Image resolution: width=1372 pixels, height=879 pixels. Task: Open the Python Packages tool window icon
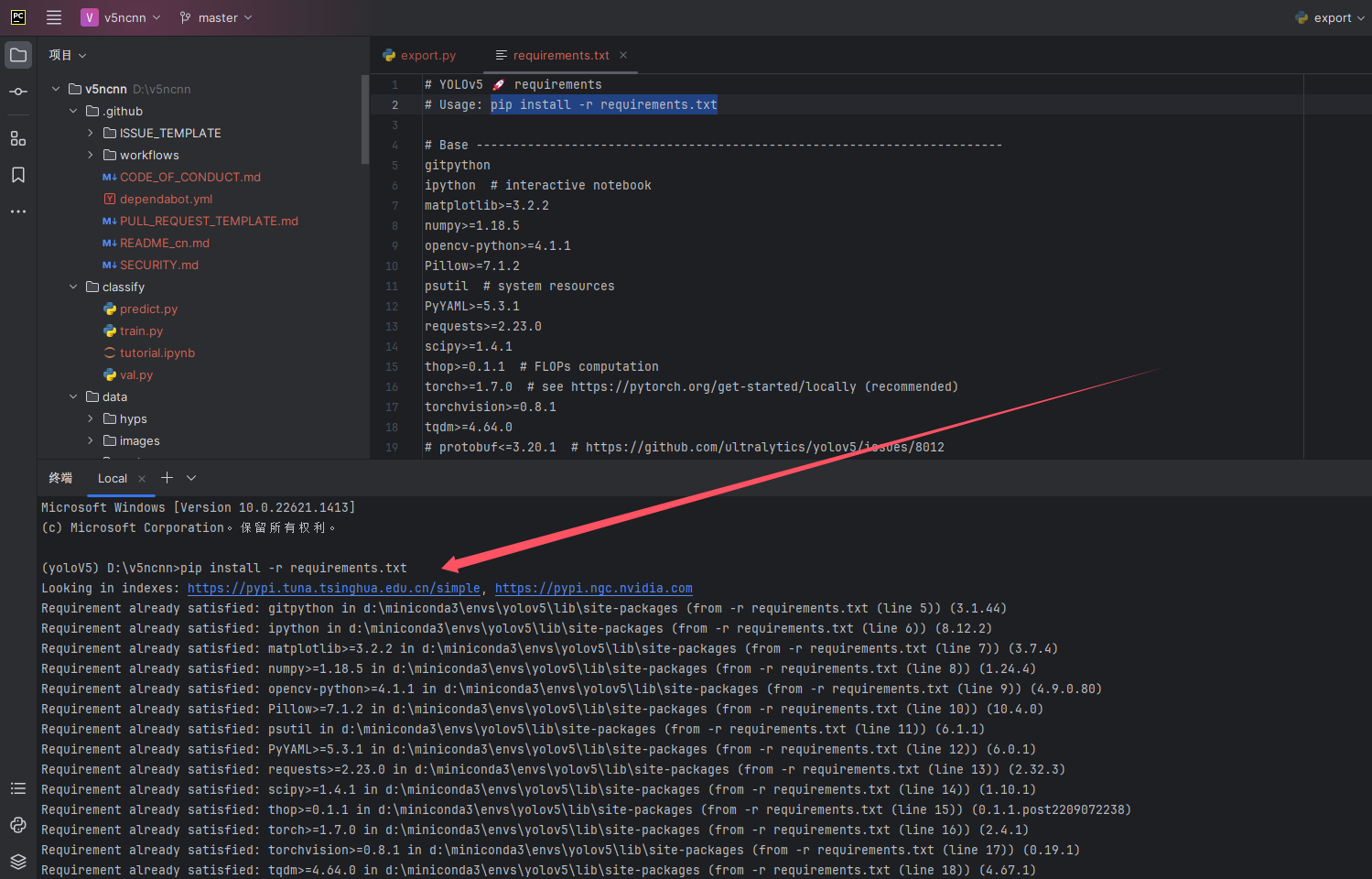(17, 825)
